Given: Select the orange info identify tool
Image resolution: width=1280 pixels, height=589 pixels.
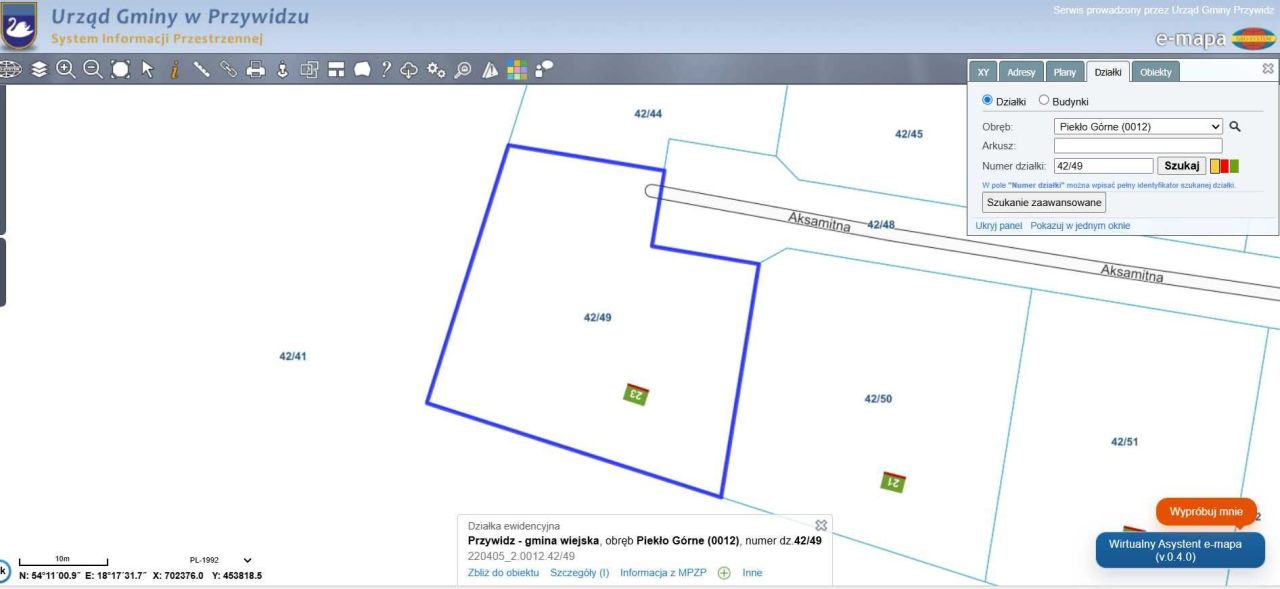Looking at the screenshot, I should click(175, 69).
